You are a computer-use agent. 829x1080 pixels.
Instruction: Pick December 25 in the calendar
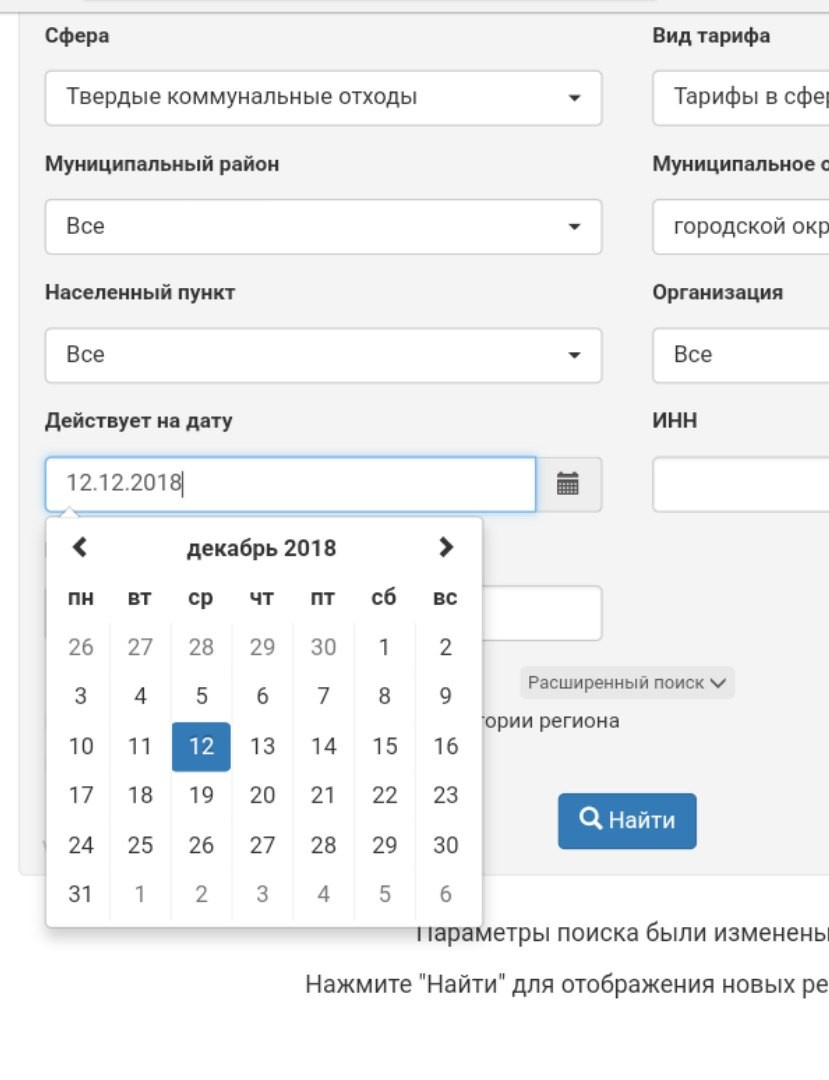[x=140, y=846]
